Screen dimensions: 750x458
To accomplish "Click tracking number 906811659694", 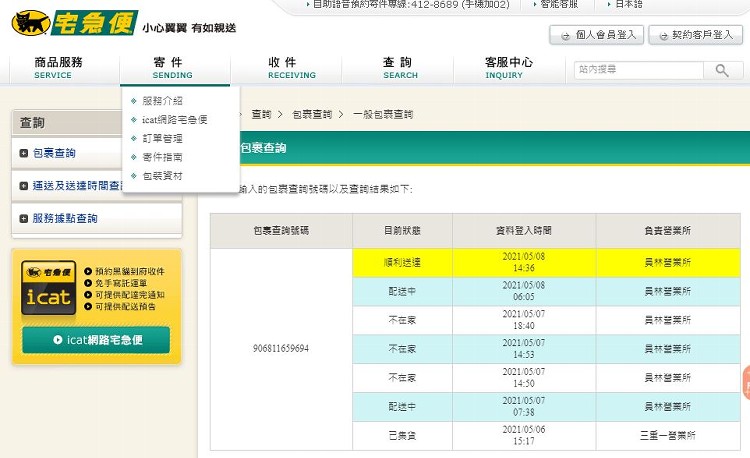I will point(281,349).
